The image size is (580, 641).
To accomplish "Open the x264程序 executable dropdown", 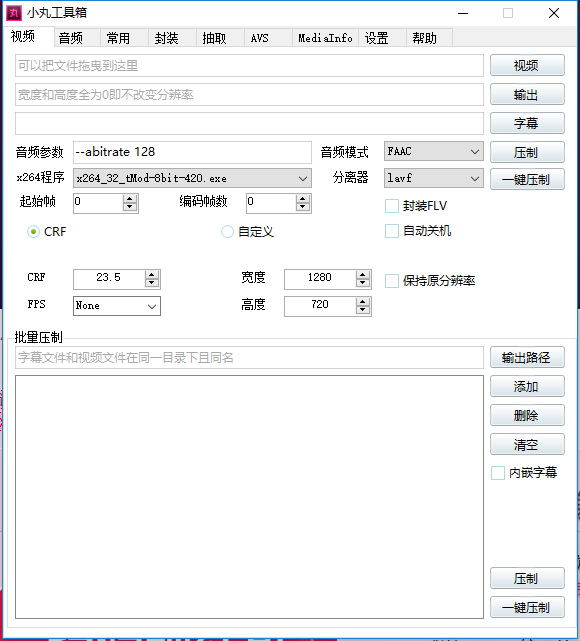I will [x=192, y=178].
